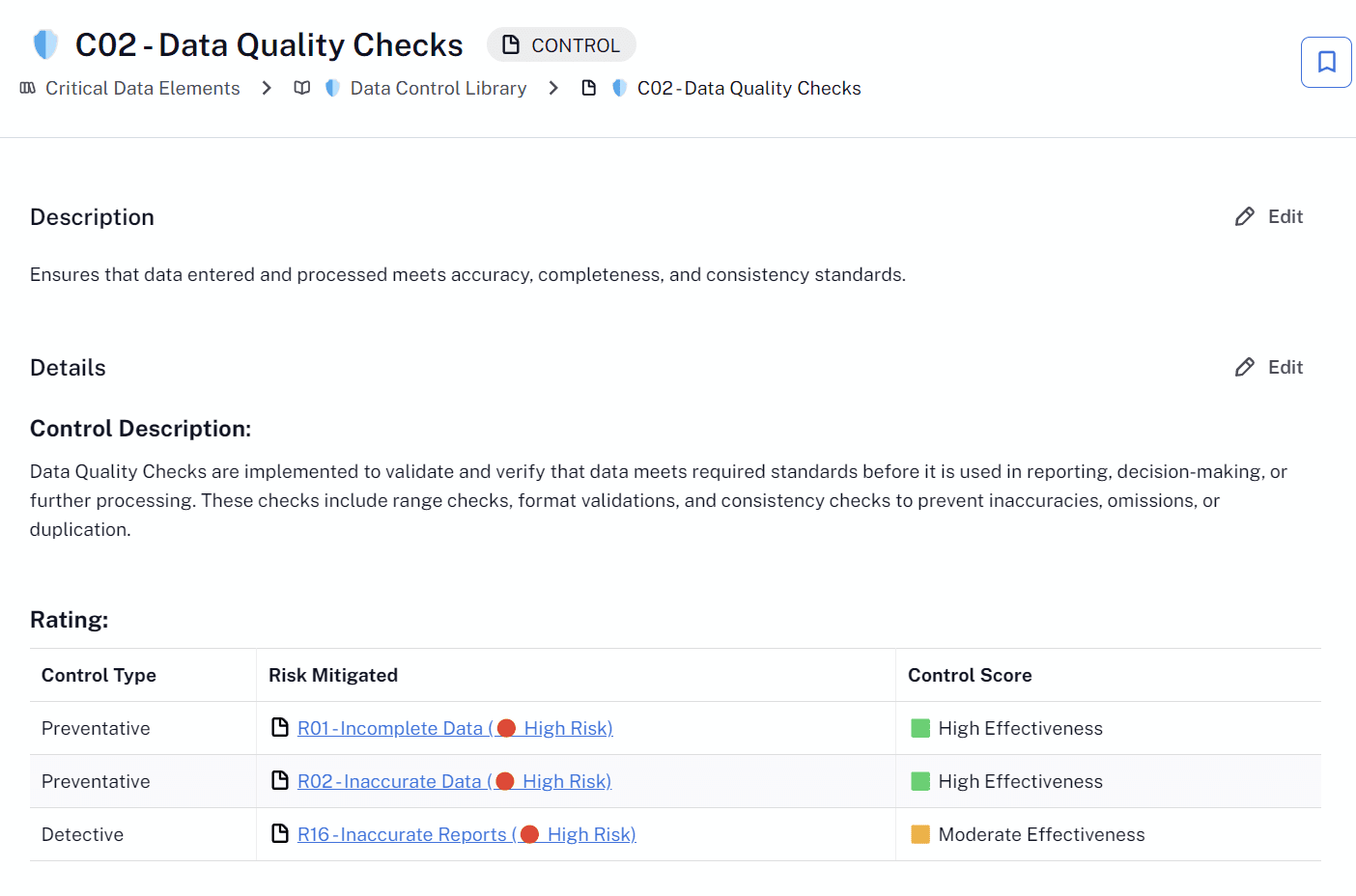Click the chevron after Data Control Library
This screenshot has height=896, width=1356.
click(x=553, y=87)
